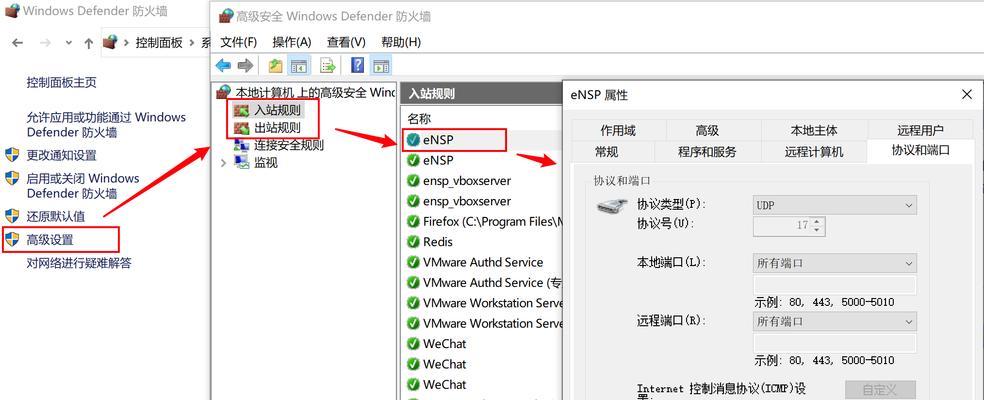Expand the 监视 tree node
This screenshot has height=400, width=984.
[223, 163]
